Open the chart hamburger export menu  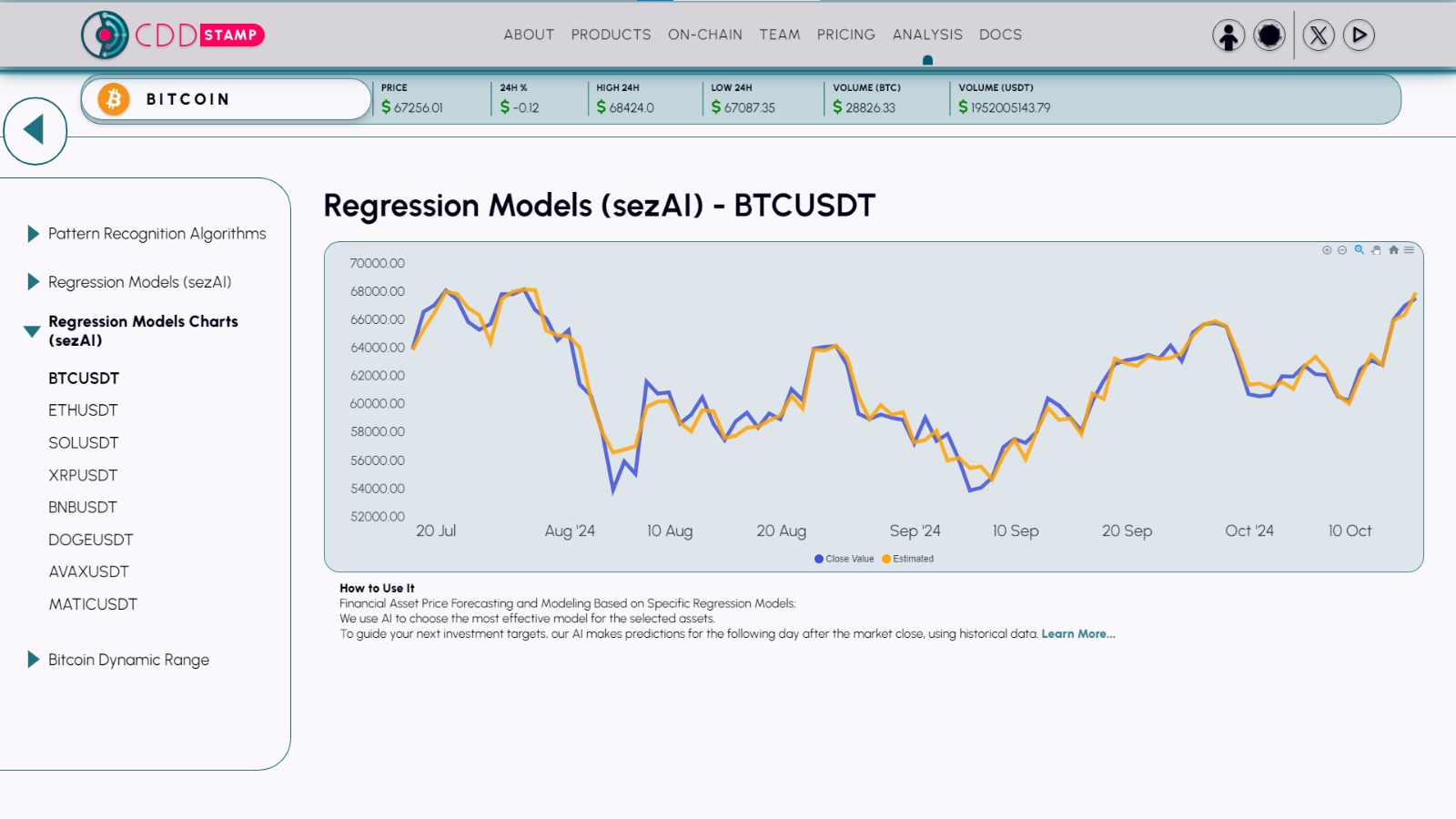(x=1409, y=250)
